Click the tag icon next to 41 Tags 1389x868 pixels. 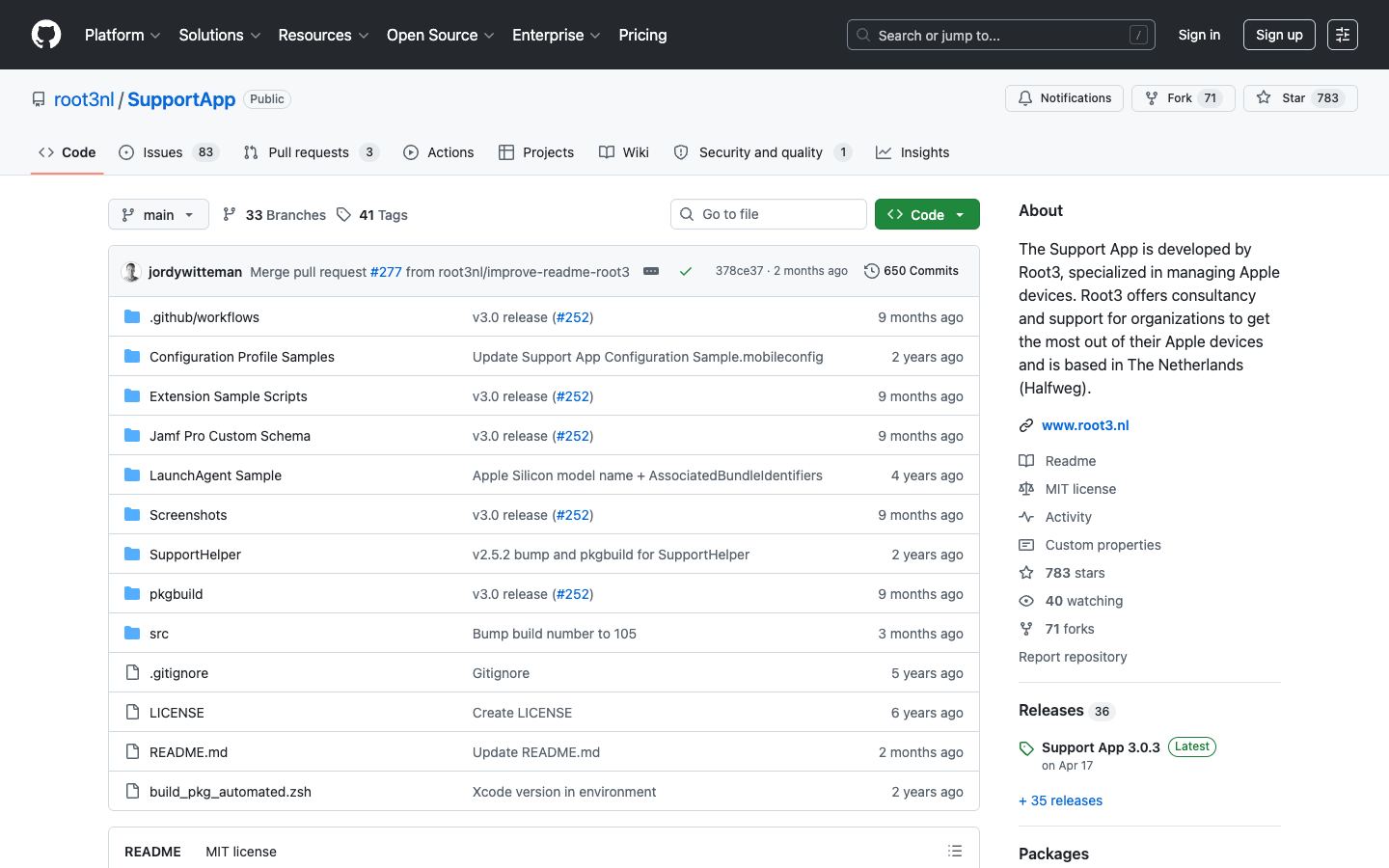click(344, 215)
